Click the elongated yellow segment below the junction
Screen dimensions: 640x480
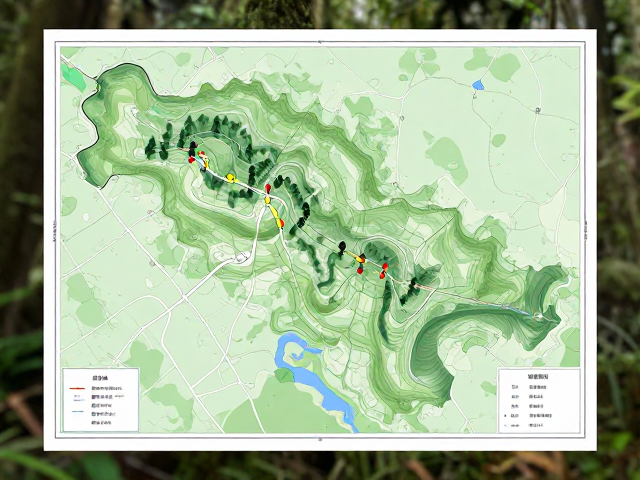pos(275,216)
